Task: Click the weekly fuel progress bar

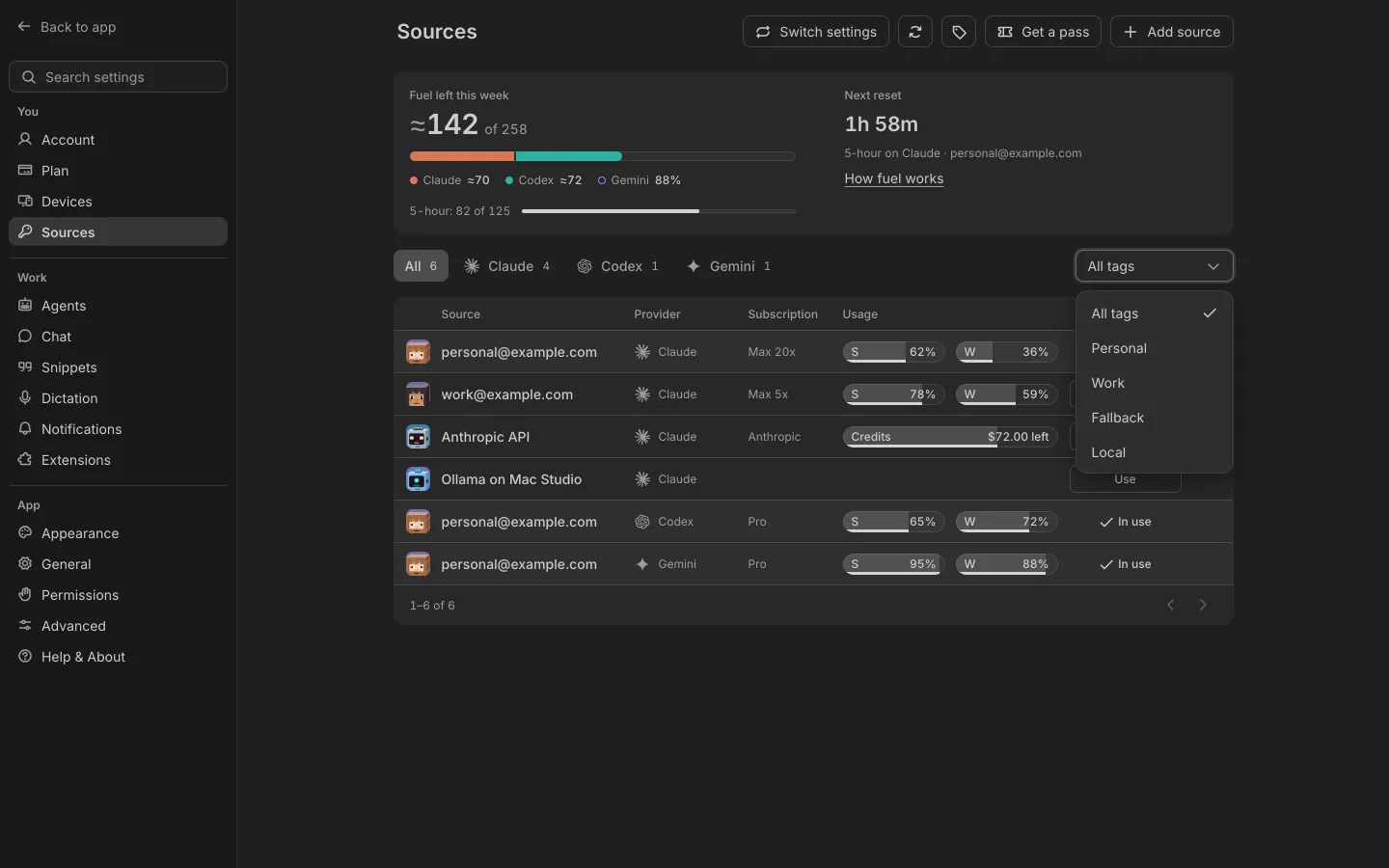Action: click(x=603, y=156)
